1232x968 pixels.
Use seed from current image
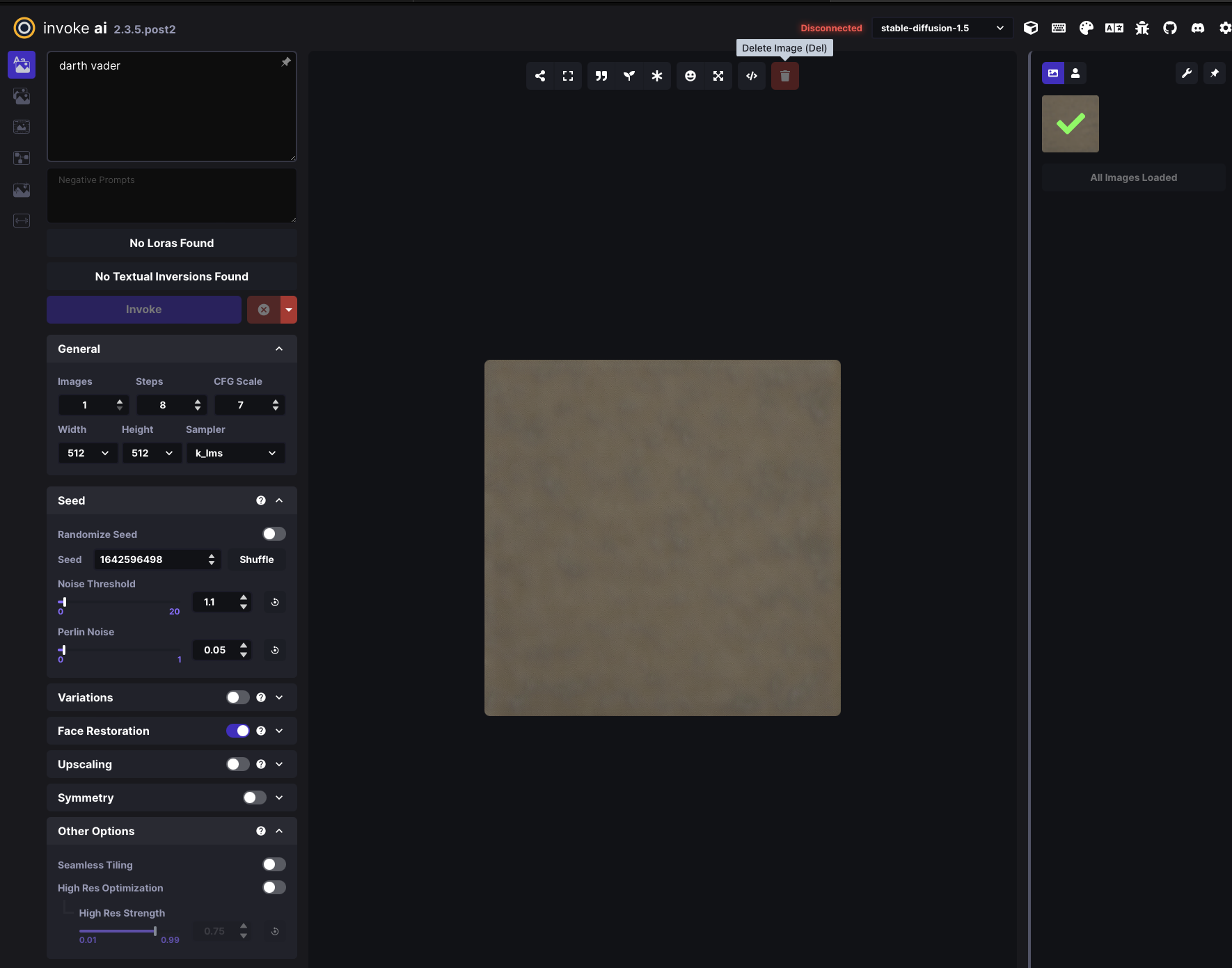tap(629, 76)
